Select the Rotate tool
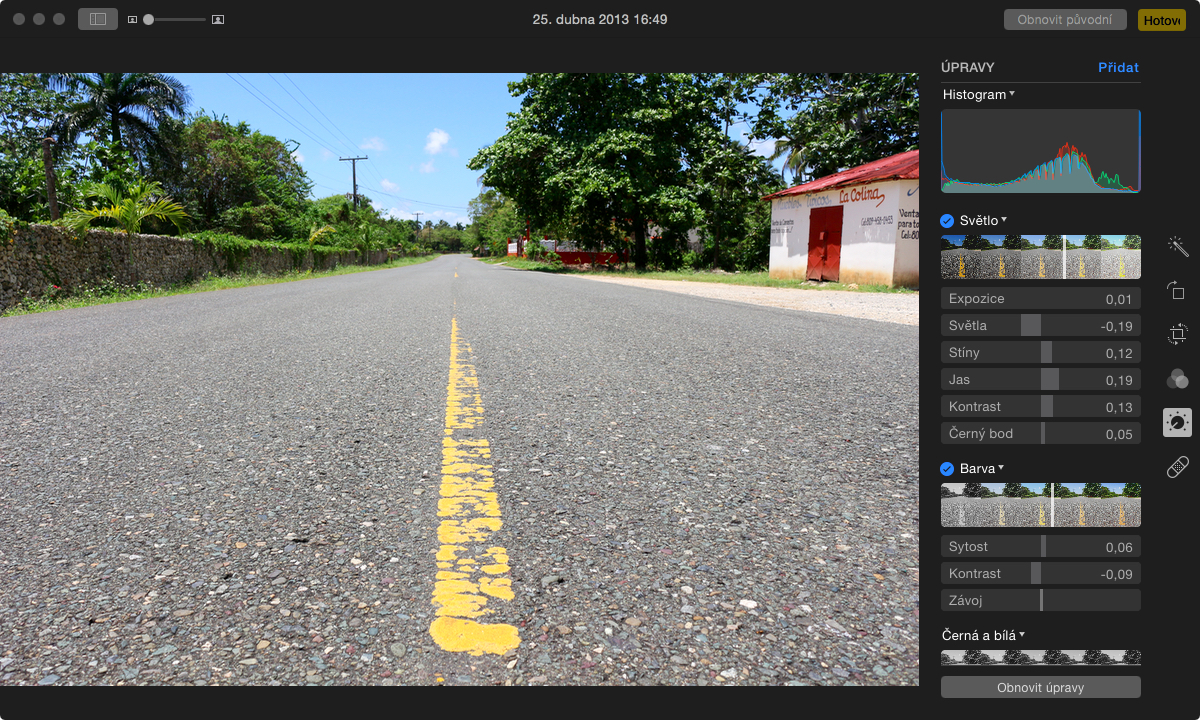Screen dimensions: 1200x720 click(x=1177, y=290)
